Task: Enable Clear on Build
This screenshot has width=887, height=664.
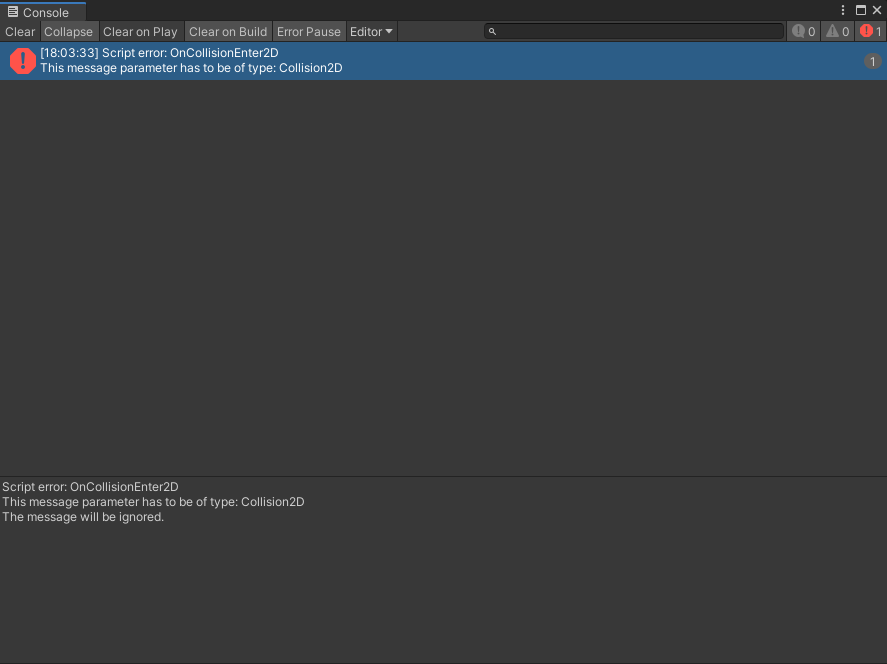Action: [x=228, y=31]
